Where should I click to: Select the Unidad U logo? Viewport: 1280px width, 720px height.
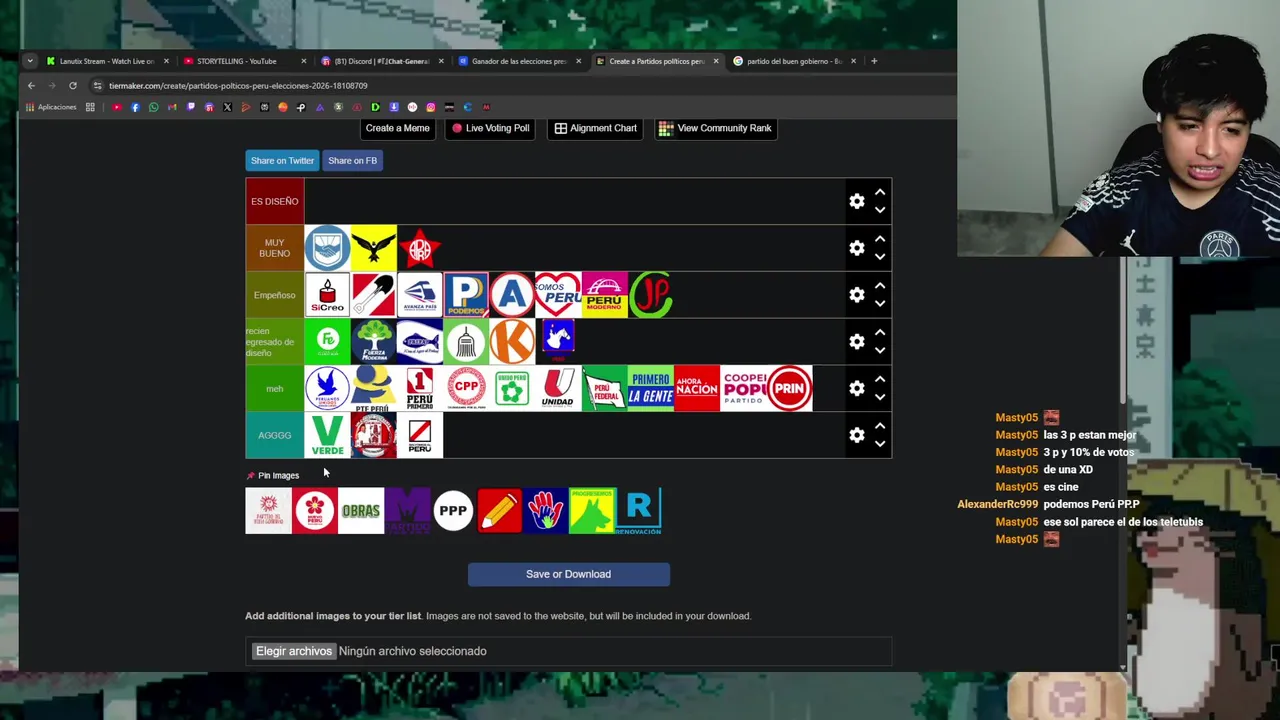558,388
